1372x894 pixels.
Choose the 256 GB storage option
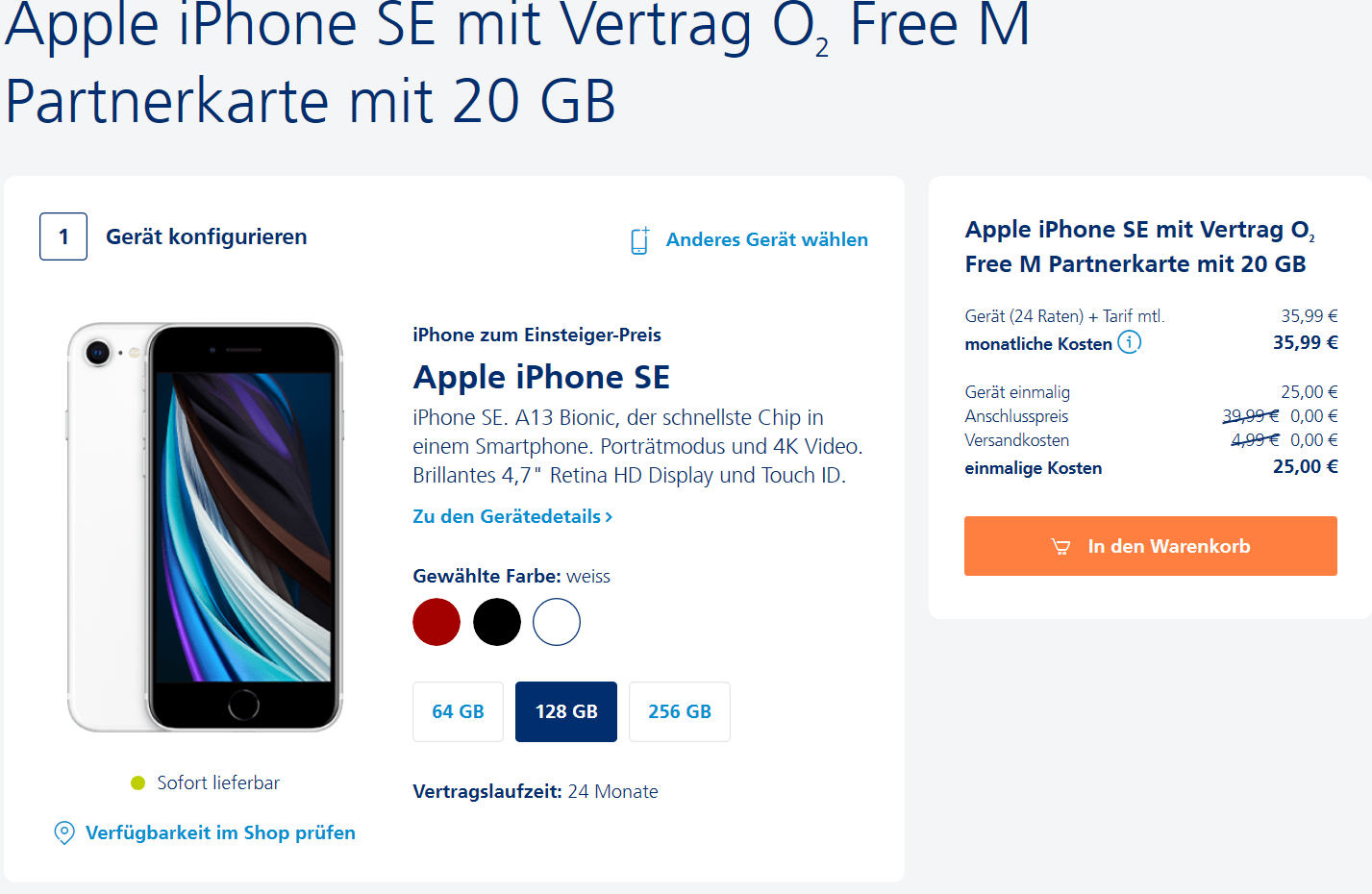[x=680, y=711]
